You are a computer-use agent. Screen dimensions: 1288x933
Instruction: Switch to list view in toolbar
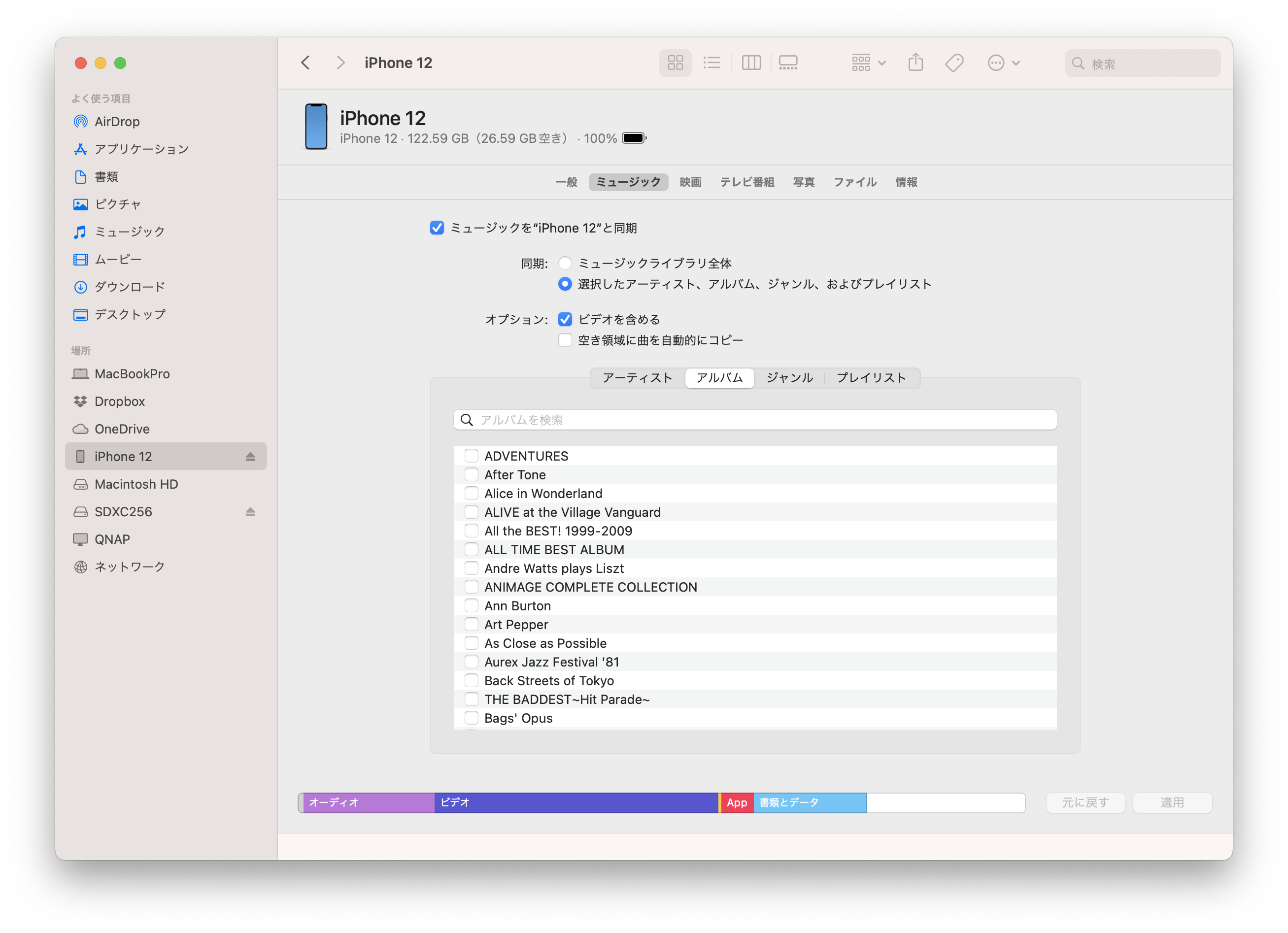711,63
